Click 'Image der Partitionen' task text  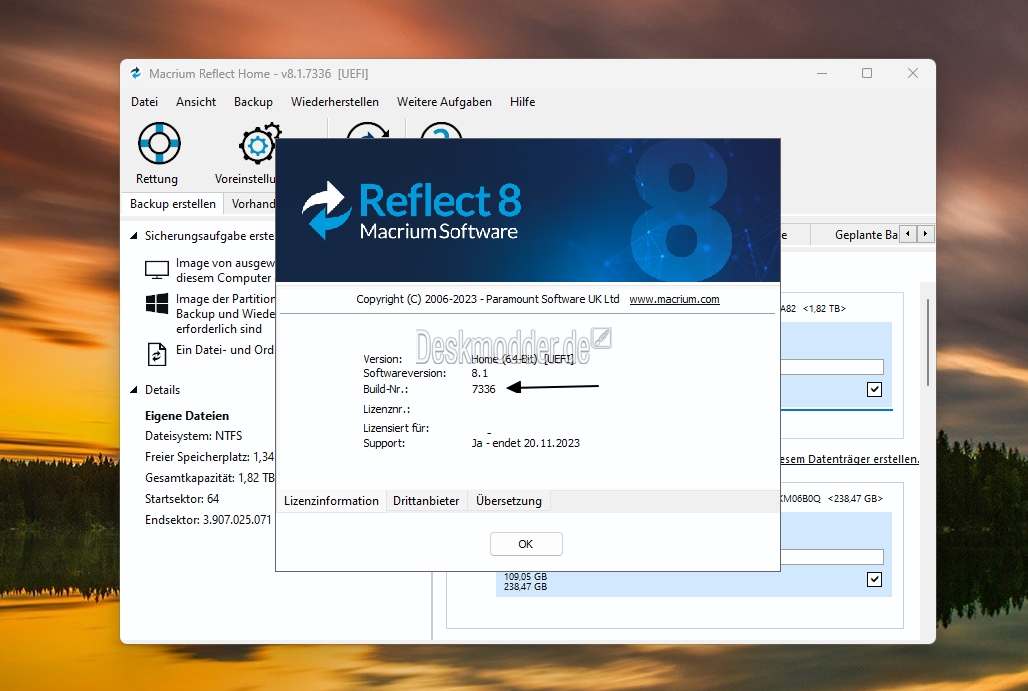click(x=225, y=313)
